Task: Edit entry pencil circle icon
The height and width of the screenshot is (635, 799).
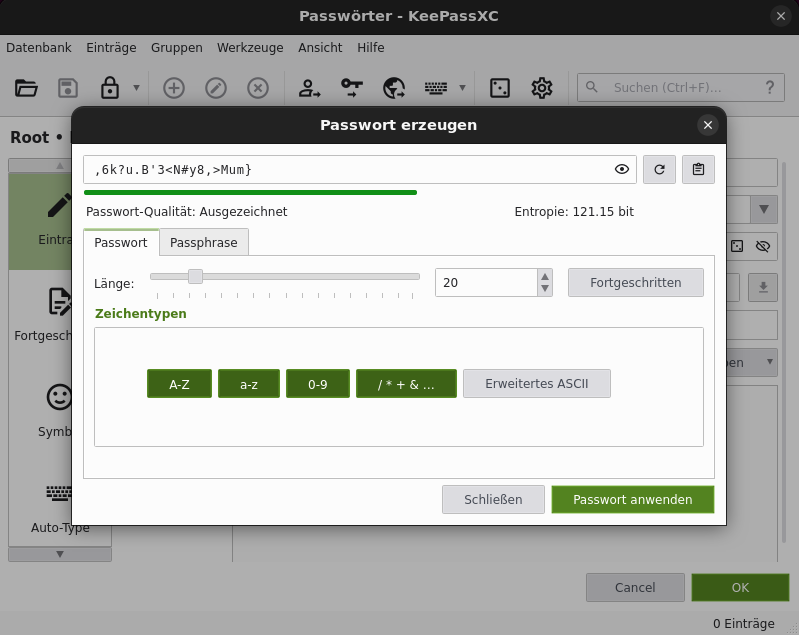Action: point(216,88)
